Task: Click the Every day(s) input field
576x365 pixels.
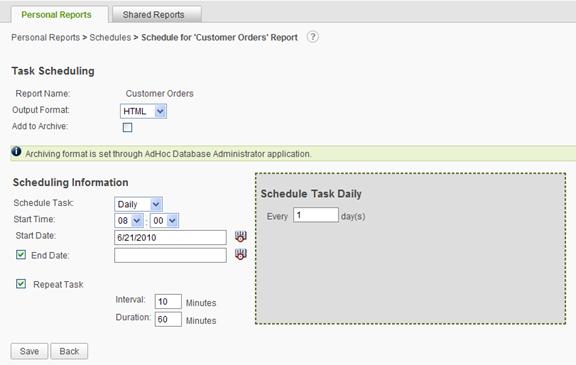Action: coord(316,215)
